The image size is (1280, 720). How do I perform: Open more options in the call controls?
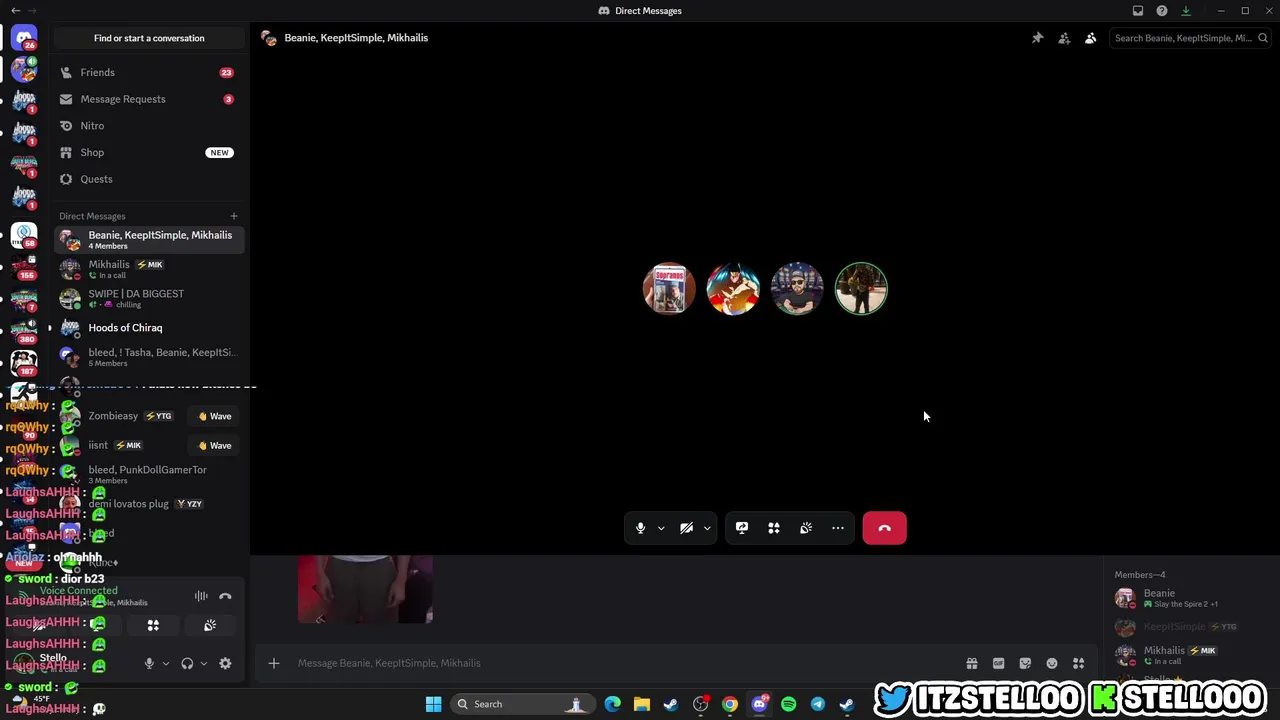pyautogui.click(x=838, y=528)
